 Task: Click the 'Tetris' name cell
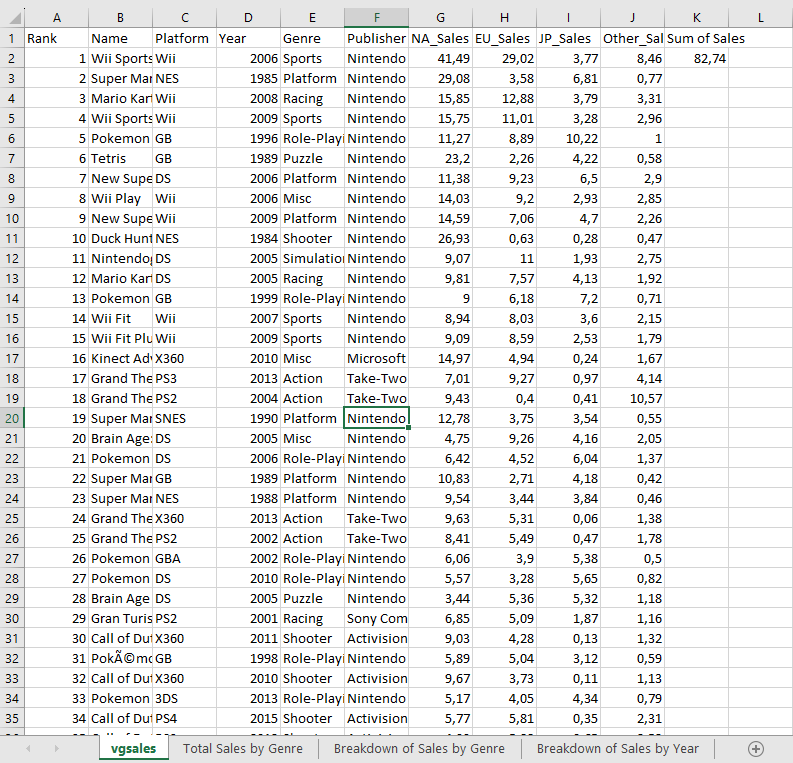click(120, 159)
